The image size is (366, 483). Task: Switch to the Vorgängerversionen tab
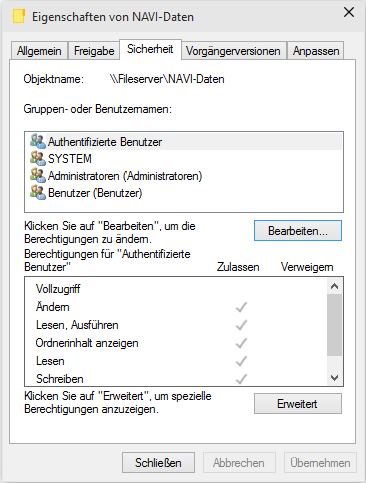point(233,51)
